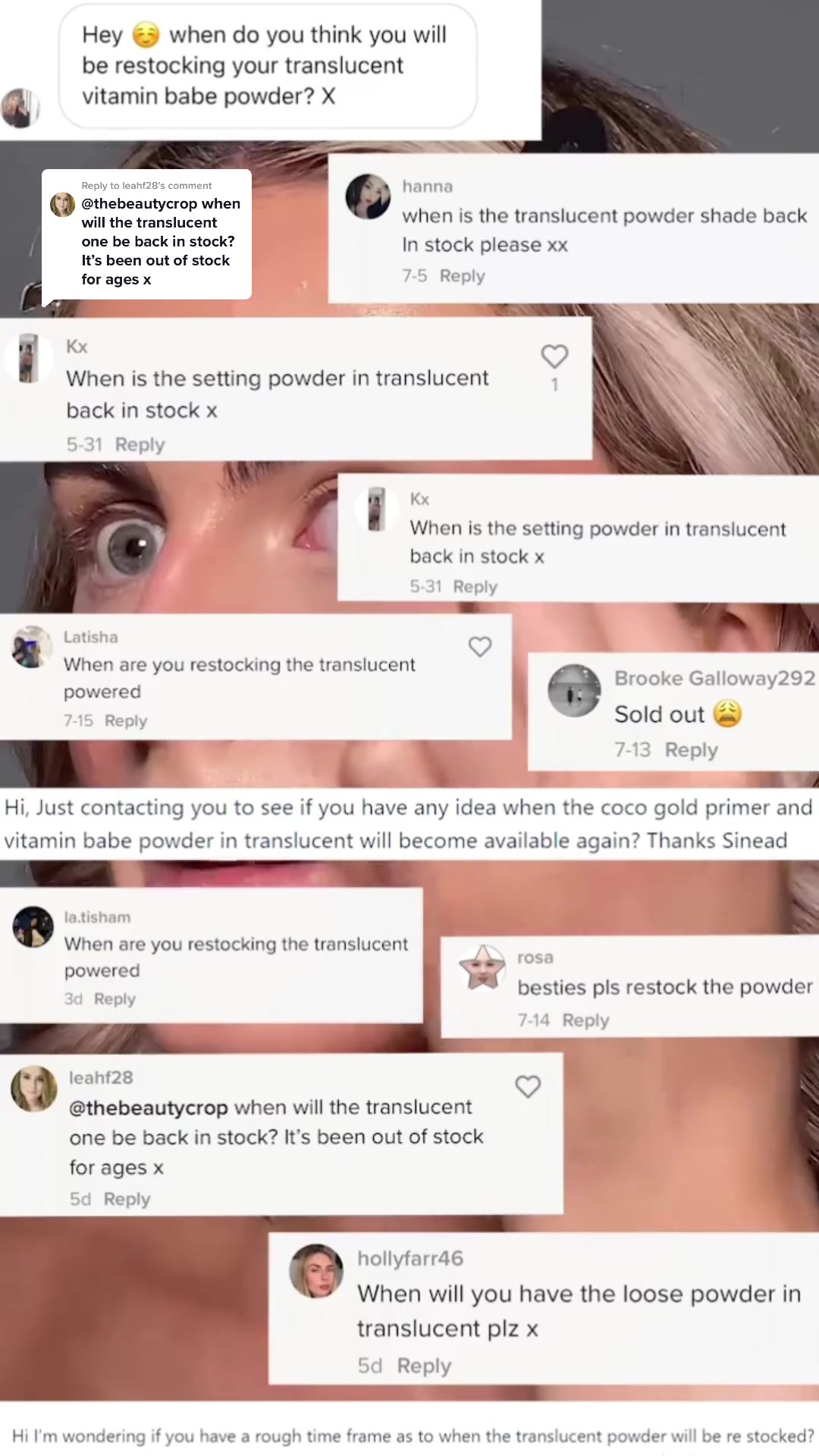View rosa's star avatar profile
Image resolution: width=819 pixels, height=1456 pixels.
(x=482, y=967)
